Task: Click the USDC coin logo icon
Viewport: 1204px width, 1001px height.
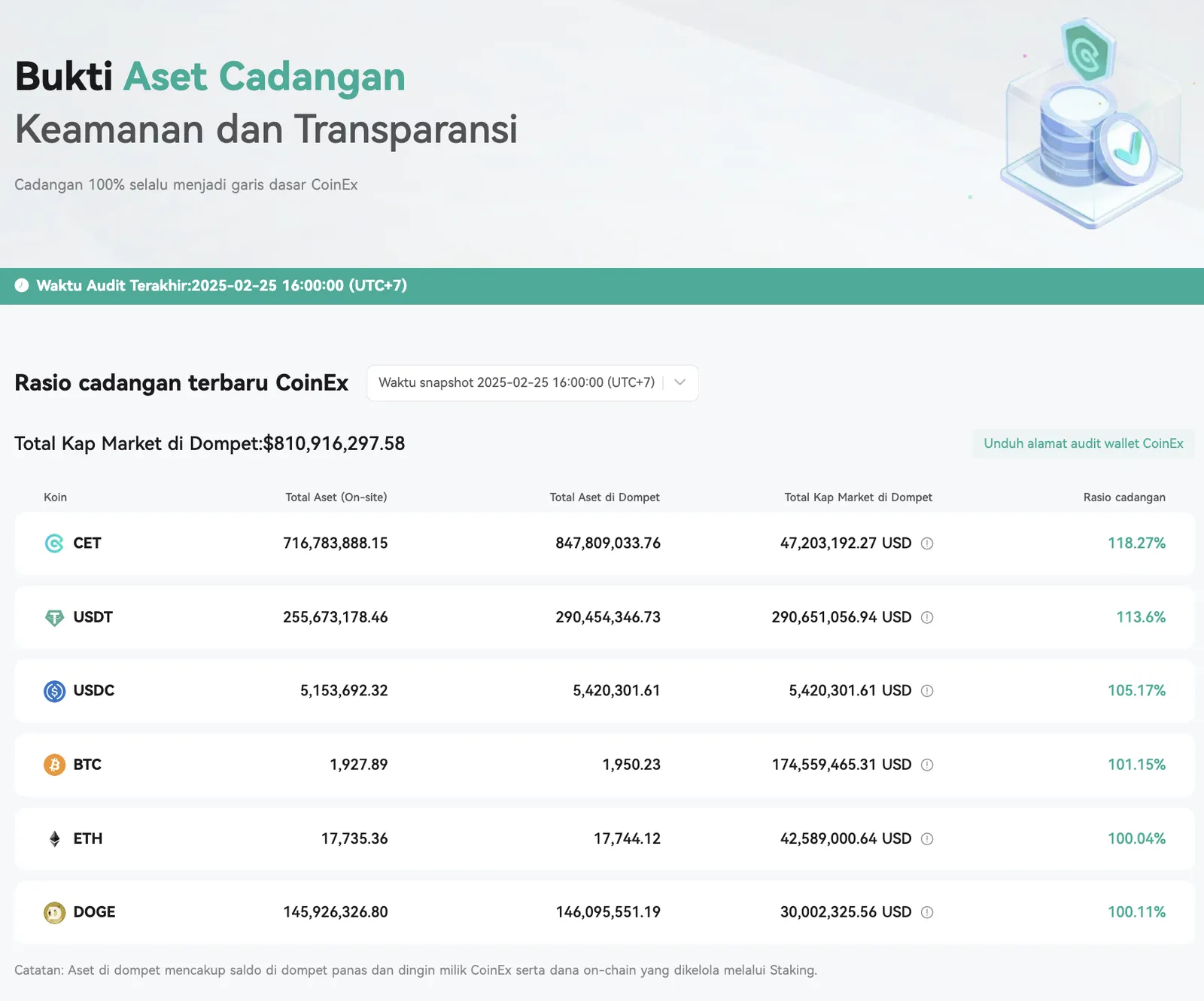Action: point(54,691)
